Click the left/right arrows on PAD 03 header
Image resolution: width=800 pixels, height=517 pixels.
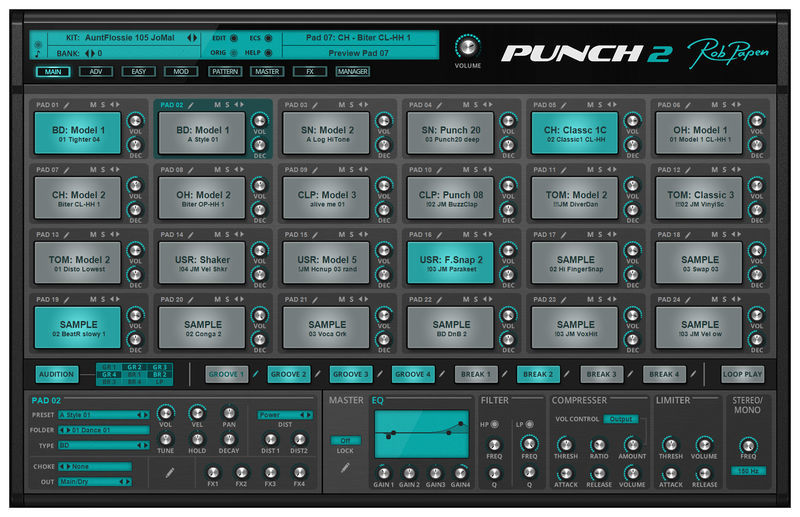363,105
